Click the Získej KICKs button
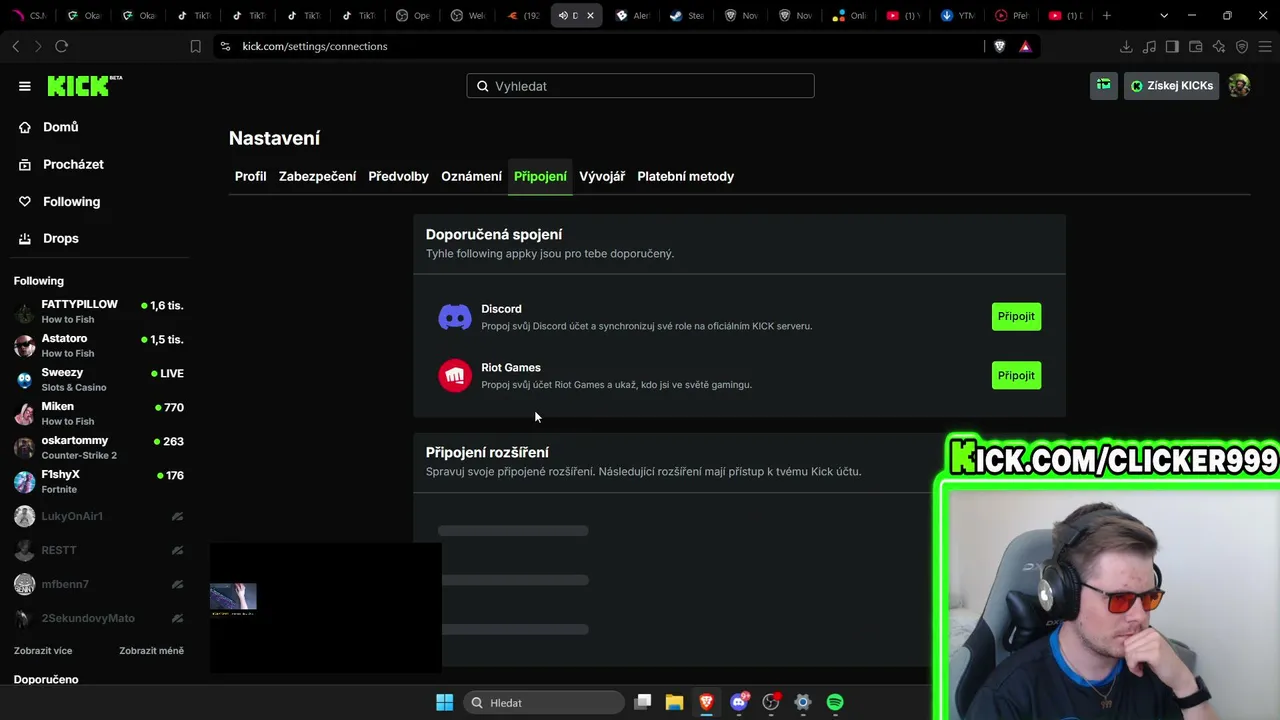 [1171, 86]
